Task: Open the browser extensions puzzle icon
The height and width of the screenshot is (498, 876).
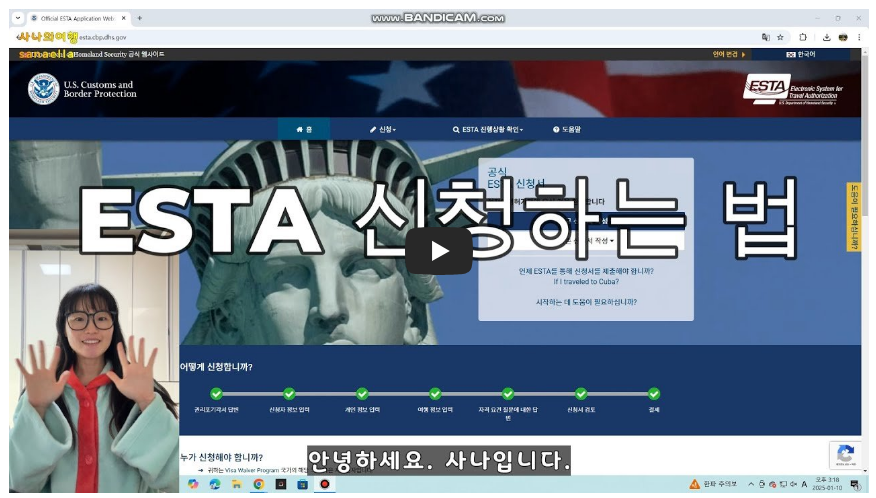Action: tap(803, 37)
